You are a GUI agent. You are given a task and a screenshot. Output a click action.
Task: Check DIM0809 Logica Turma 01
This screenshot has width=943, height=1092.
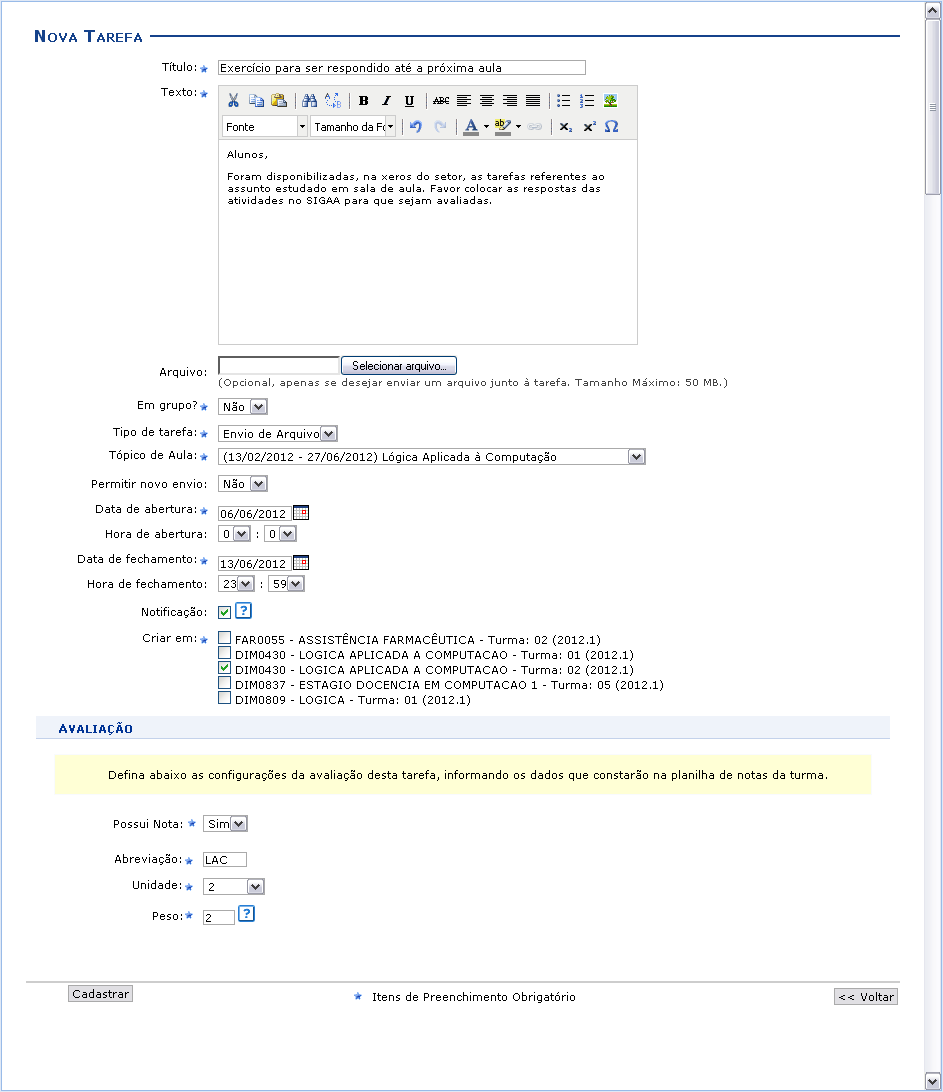coord(224,698)
